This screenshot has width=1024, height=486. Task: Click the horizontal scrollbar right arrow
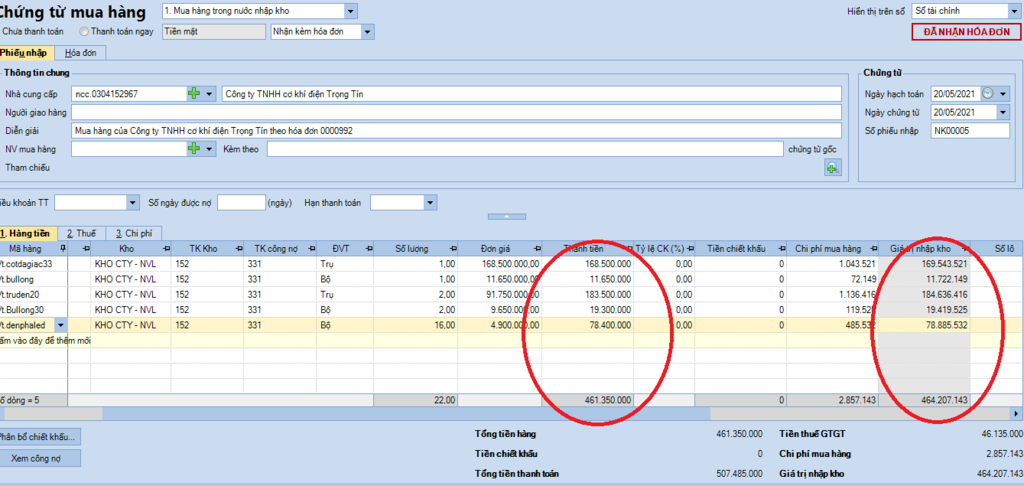(1016, 414)
